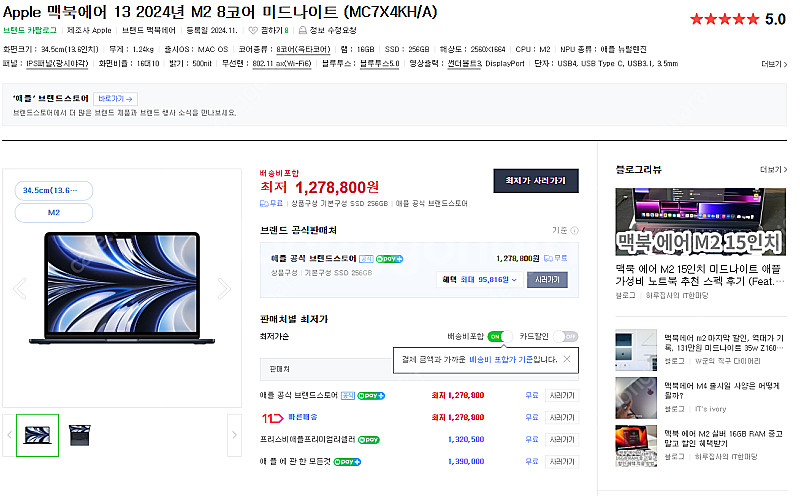Click the 최저가순 sort label
Viewport: 800px width, 496px height.
(274, 337)
